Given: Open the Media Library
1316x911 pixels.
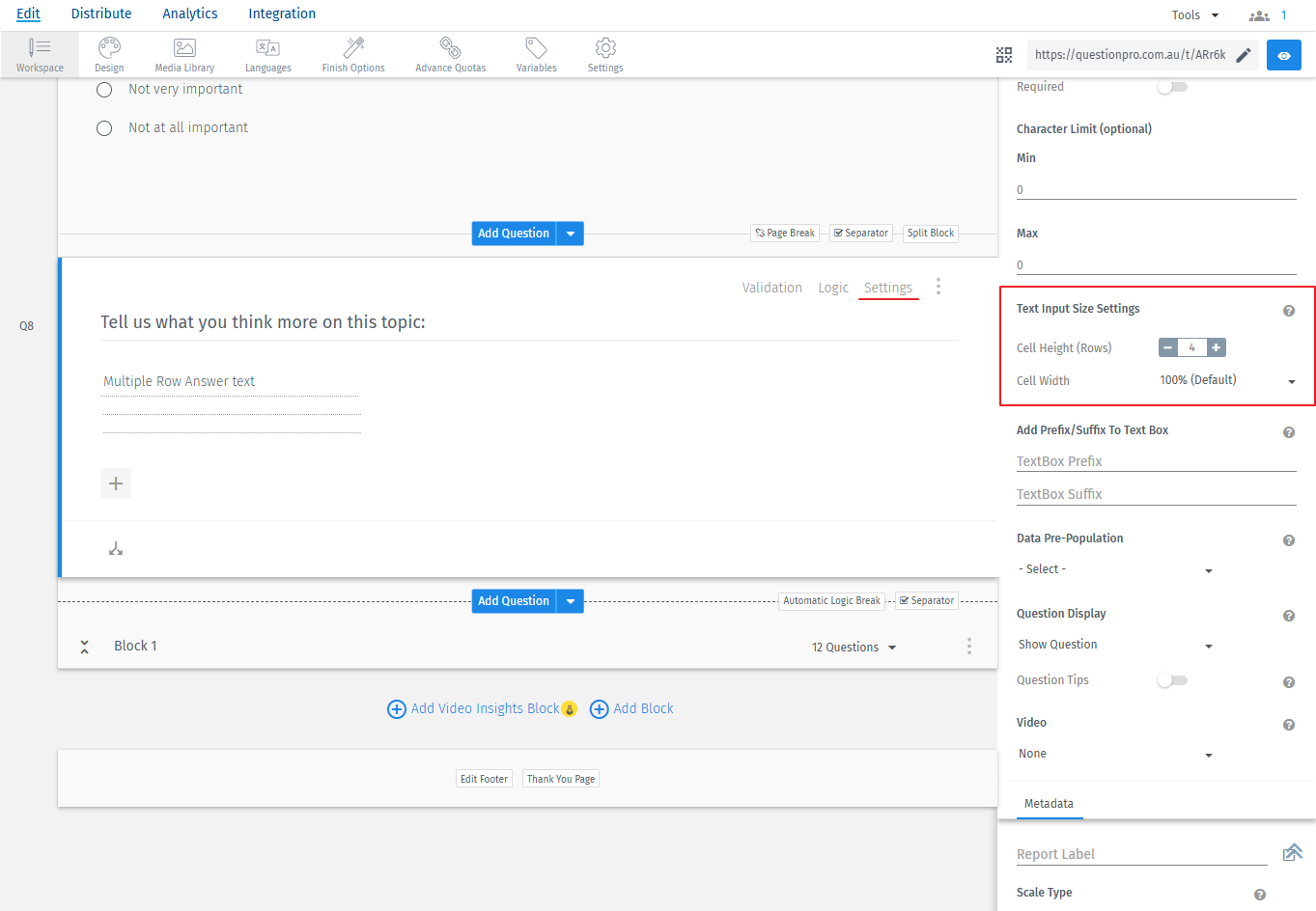Looking at the screenshot, I should click(184, 54).
